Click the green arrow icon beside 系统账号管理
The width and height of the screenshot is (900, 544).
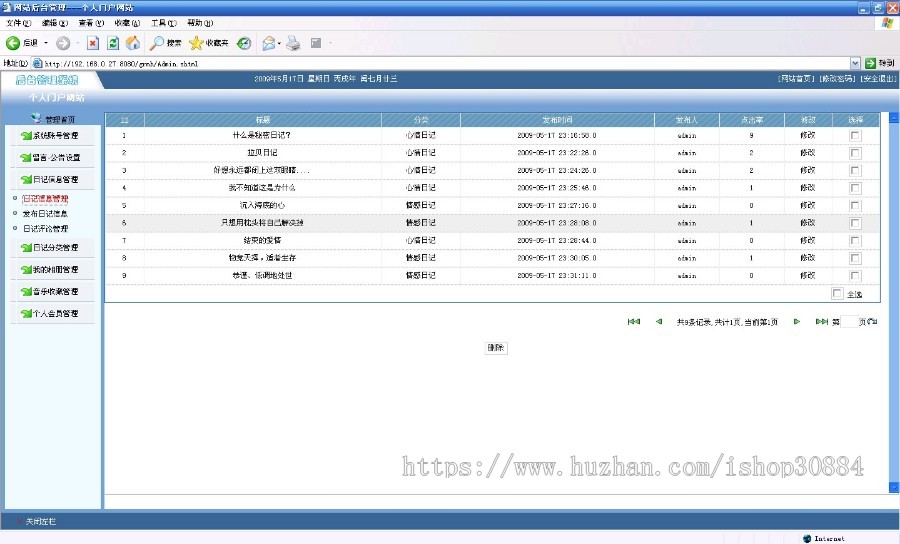click(x=26, y=136)
